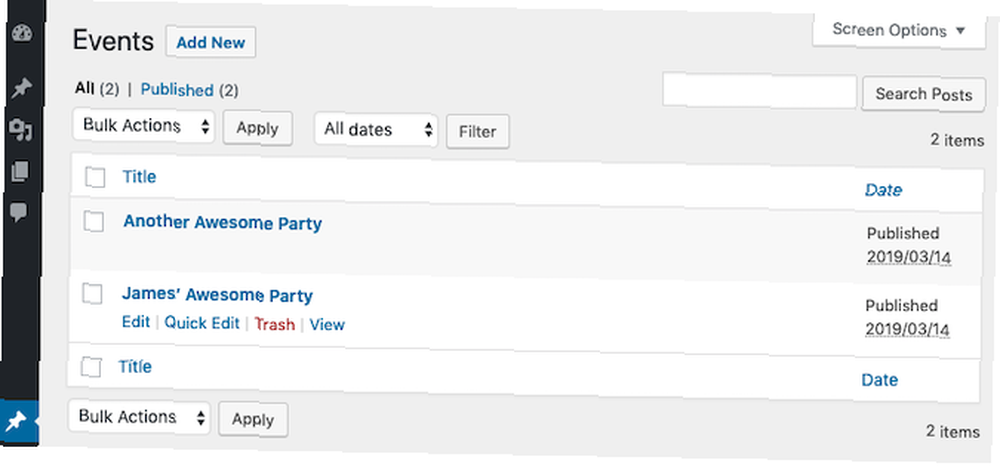Switch to the Published filter view

point(177,90)
